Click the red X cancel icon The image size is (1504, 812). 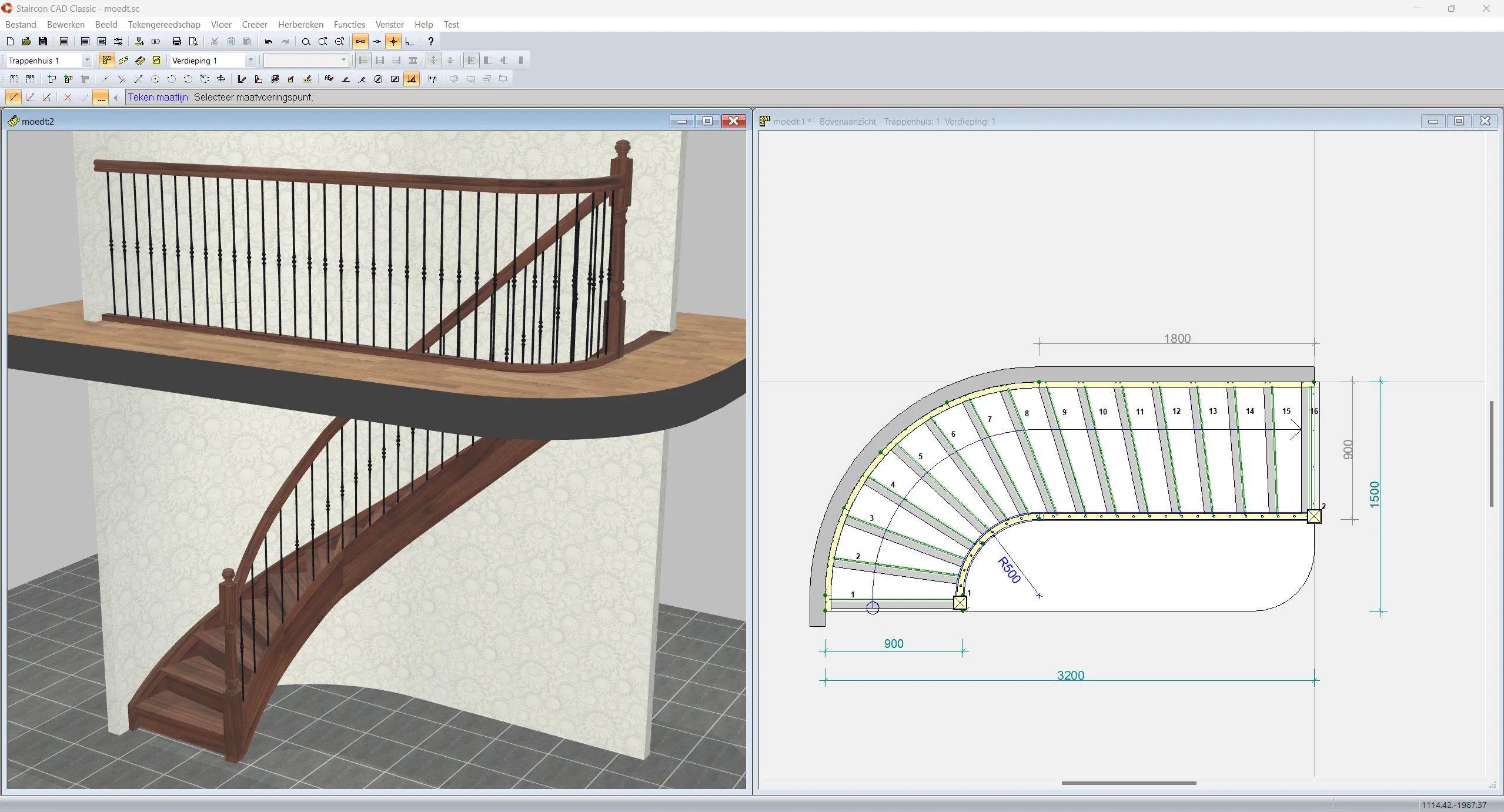(x=68, y=98)
